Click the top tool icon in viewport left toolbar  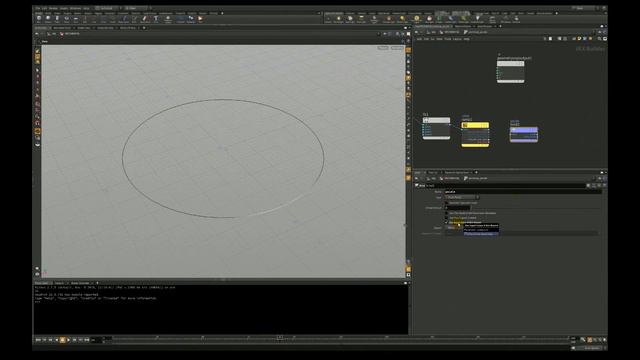pyautogui.click(x=38, y=51)
